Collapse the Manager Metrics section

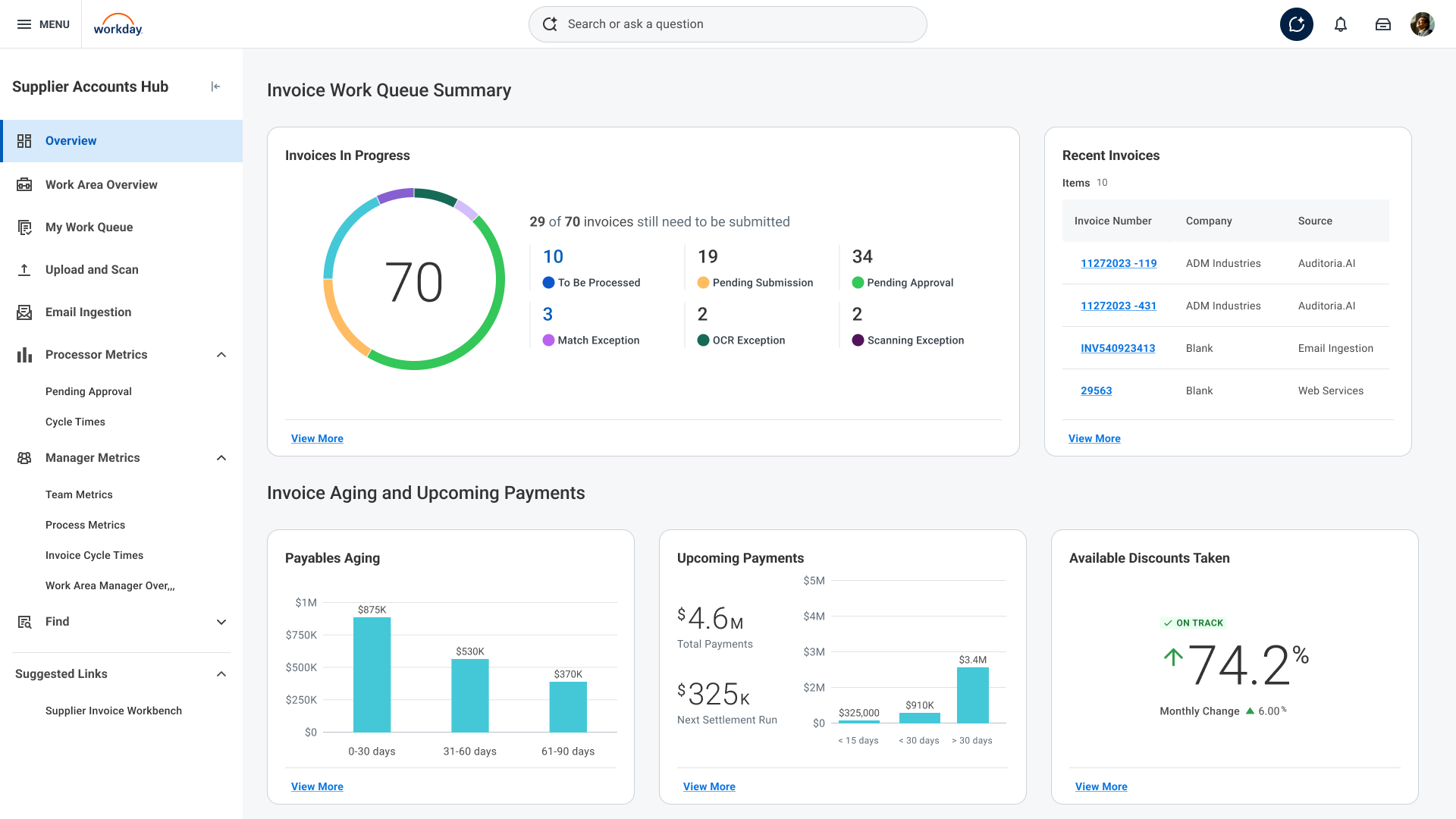221,458
